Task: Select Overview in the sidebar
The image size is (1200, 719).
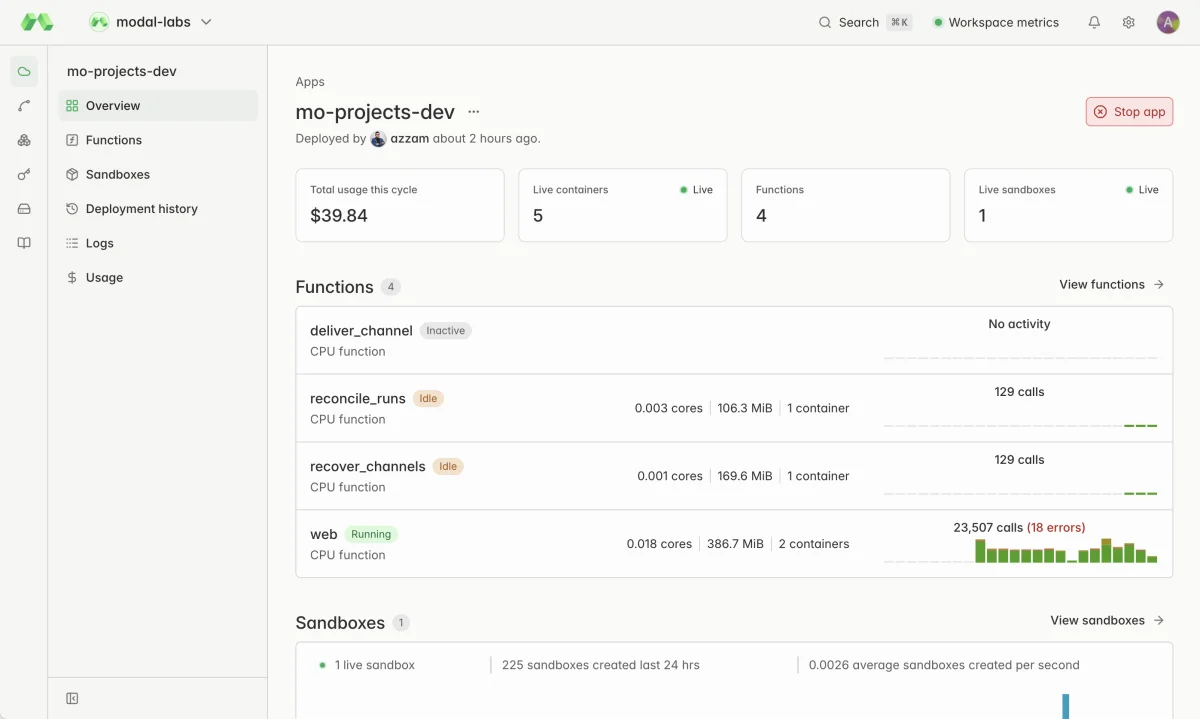Action: tap(158, 106)
